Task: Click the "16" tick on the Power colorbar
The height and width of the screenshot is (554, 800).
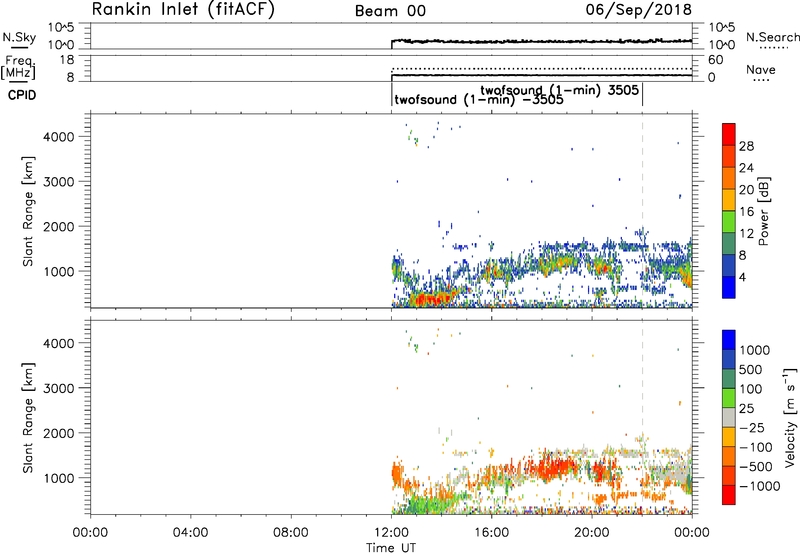Action: [x=746, y=212]
